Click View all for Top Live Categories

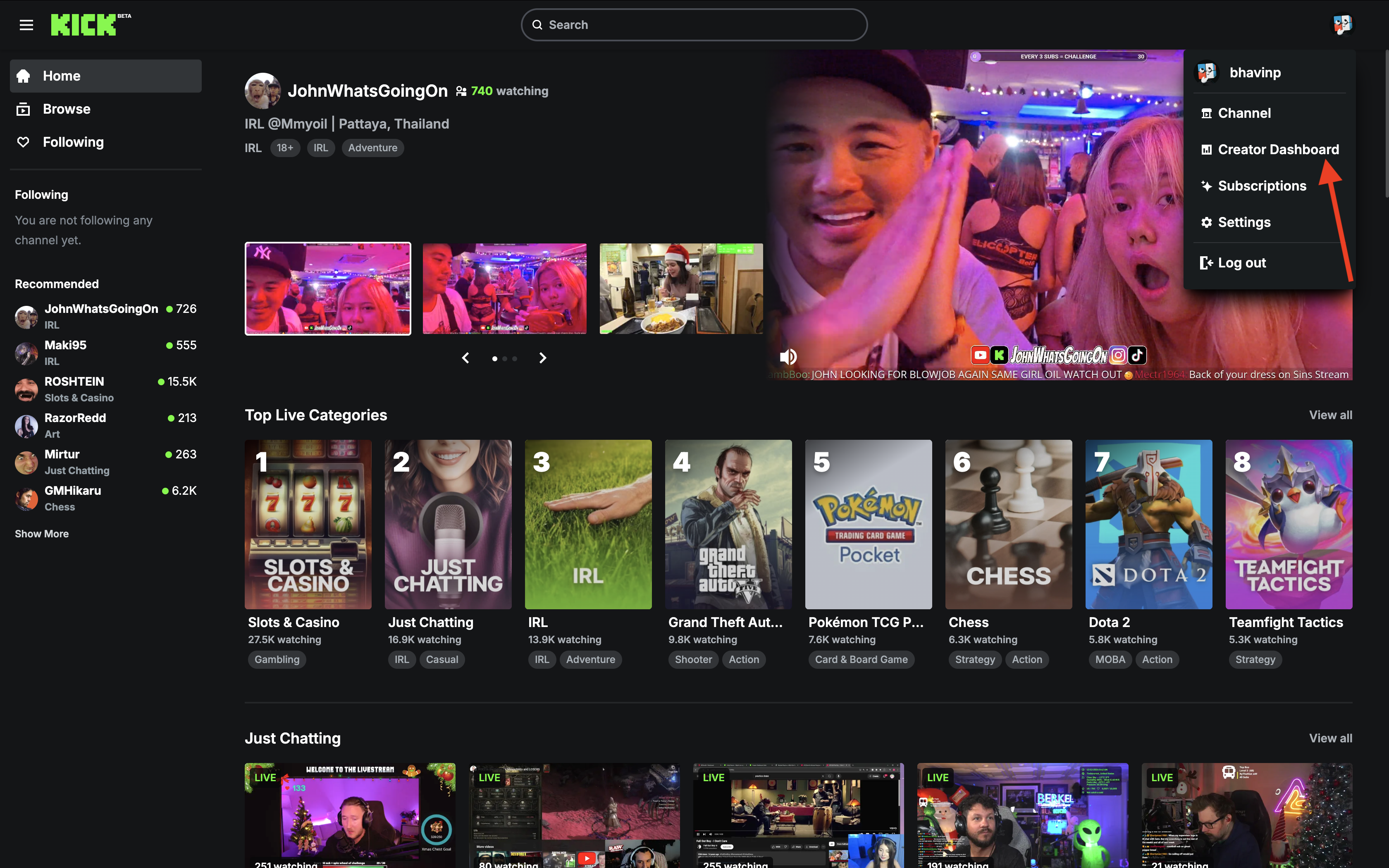tap(1330, 415)
